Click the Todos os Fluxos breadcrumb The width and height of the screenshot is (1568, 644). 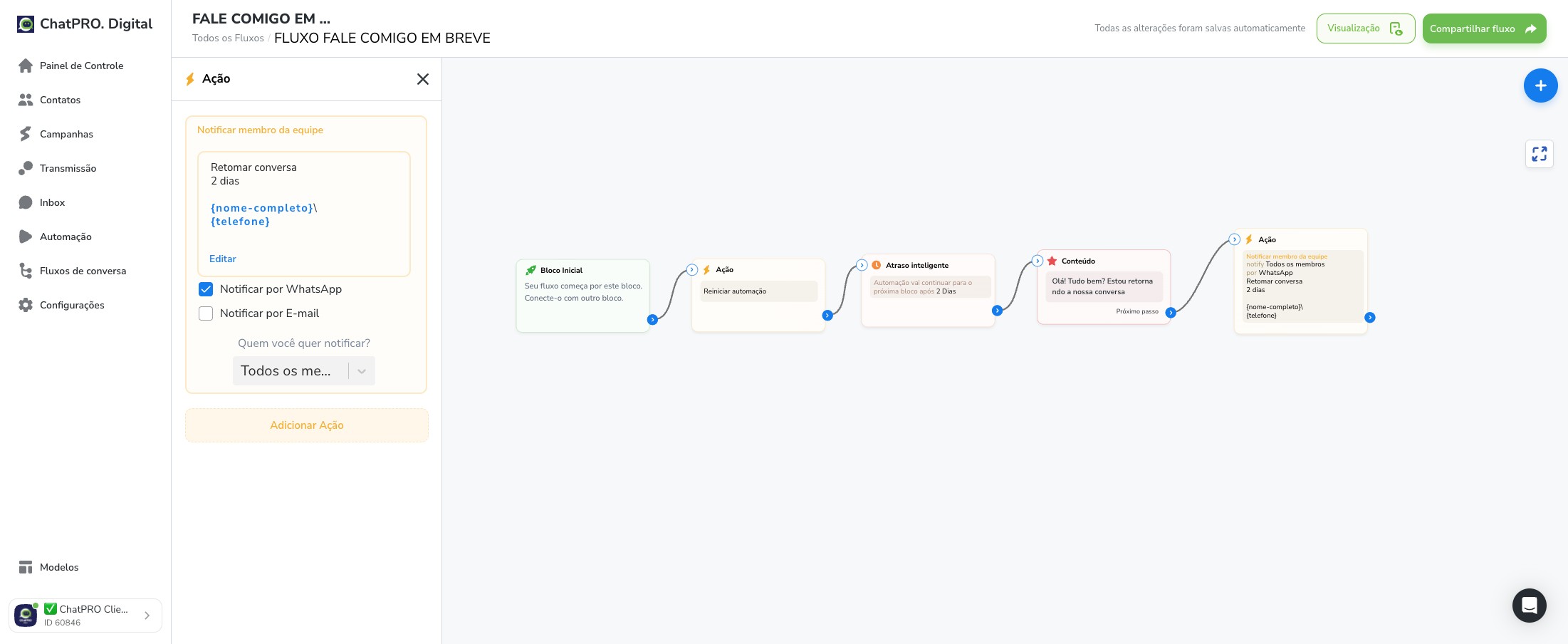[228, 38]
